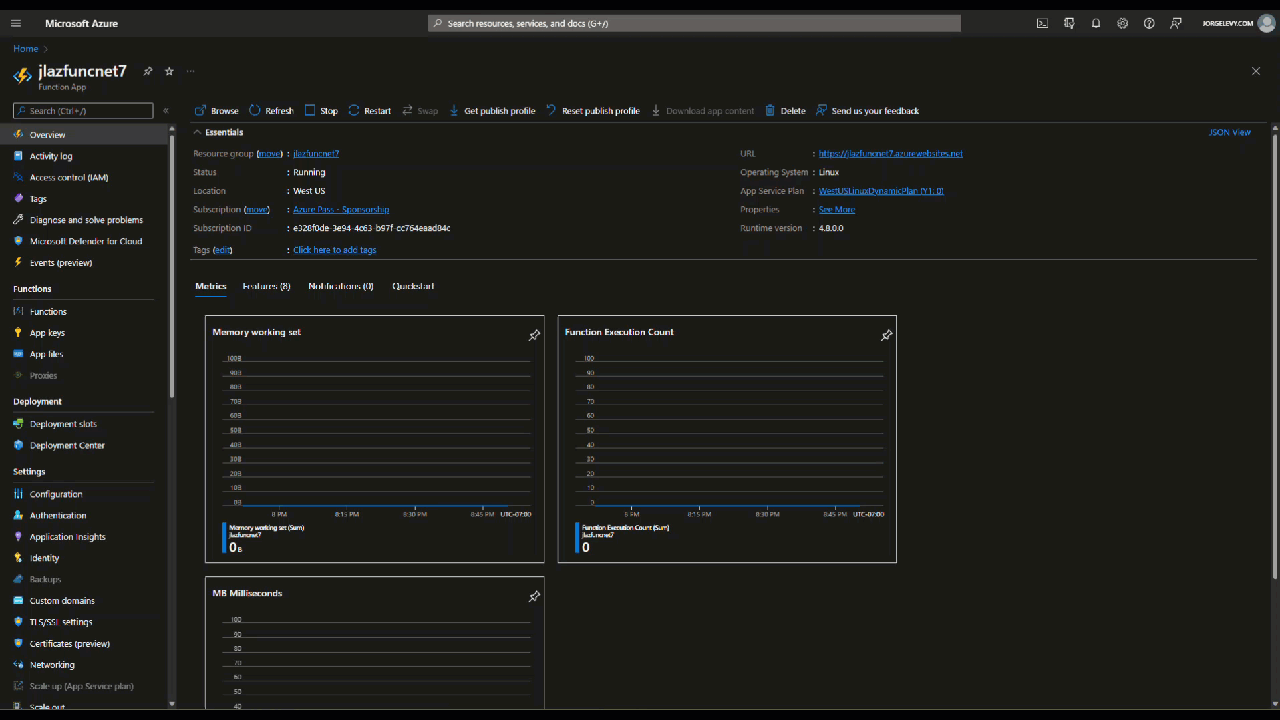1280x720 pixels.
Task: Open Cloud Shell from the top bar
Action: tap(1042, 23)
